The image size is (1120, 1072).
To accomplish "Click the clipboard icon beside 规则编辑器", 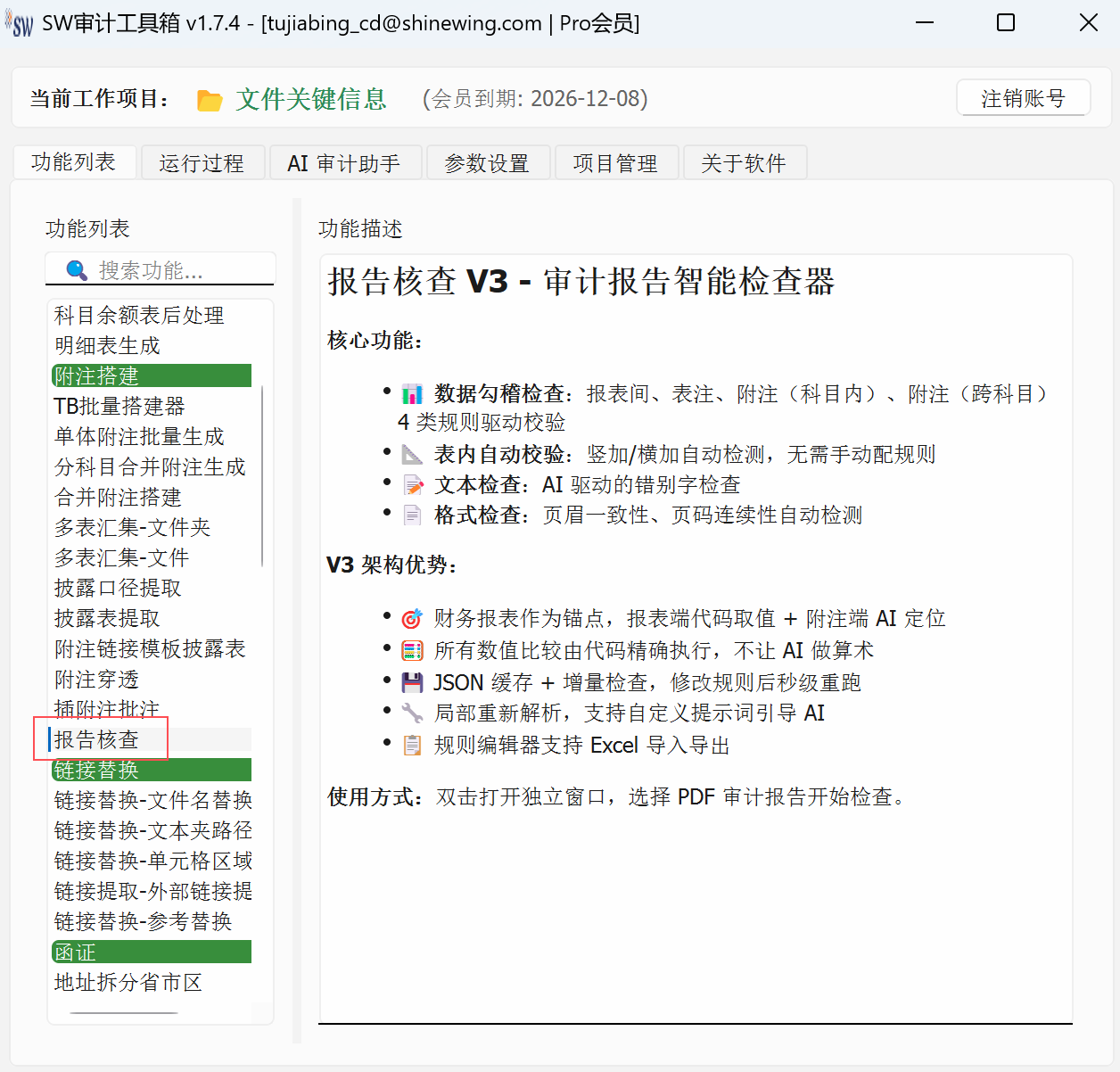I will tap(411, 743).
